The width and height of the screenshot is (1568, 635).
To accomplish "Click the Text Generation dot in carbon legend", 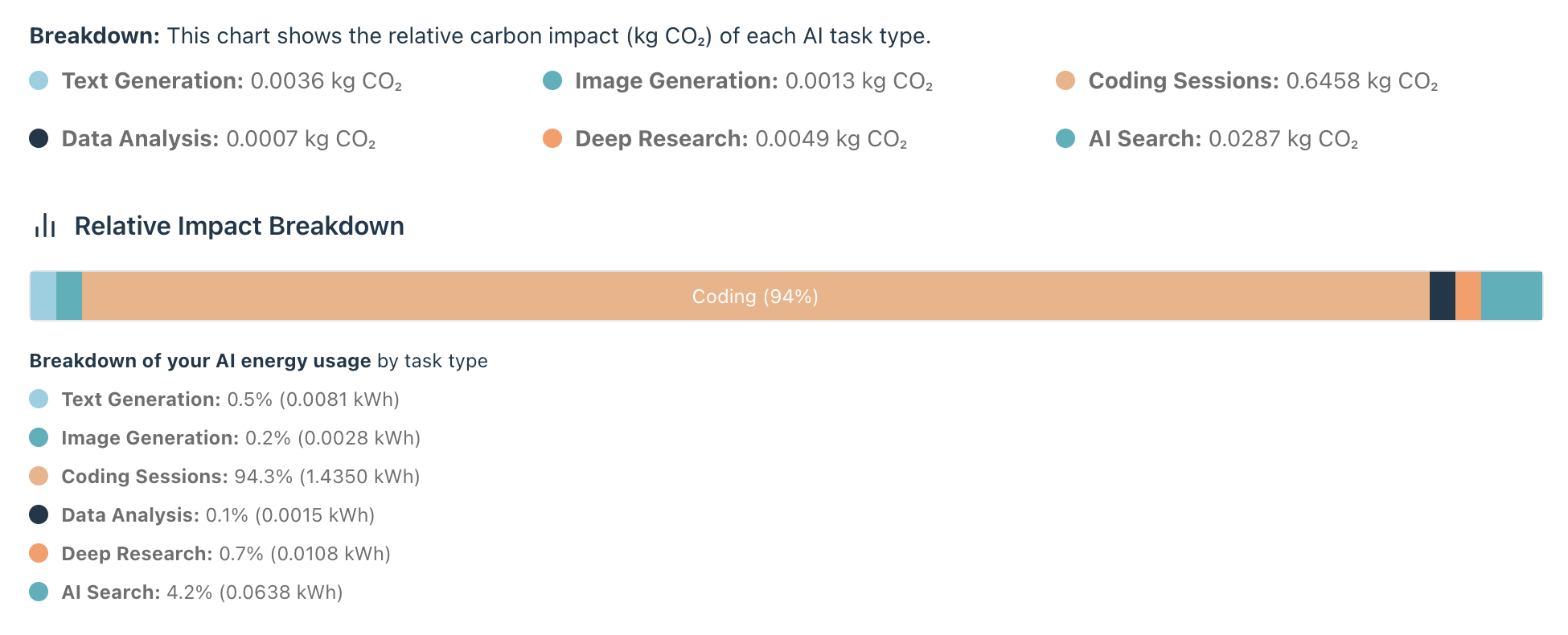I will (x=39, y=80).
